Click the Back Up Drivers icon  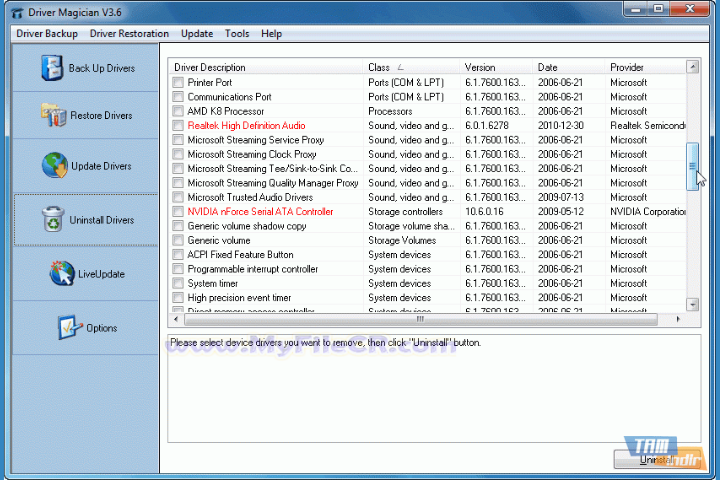pyautogui.click(x=52, y=68)
